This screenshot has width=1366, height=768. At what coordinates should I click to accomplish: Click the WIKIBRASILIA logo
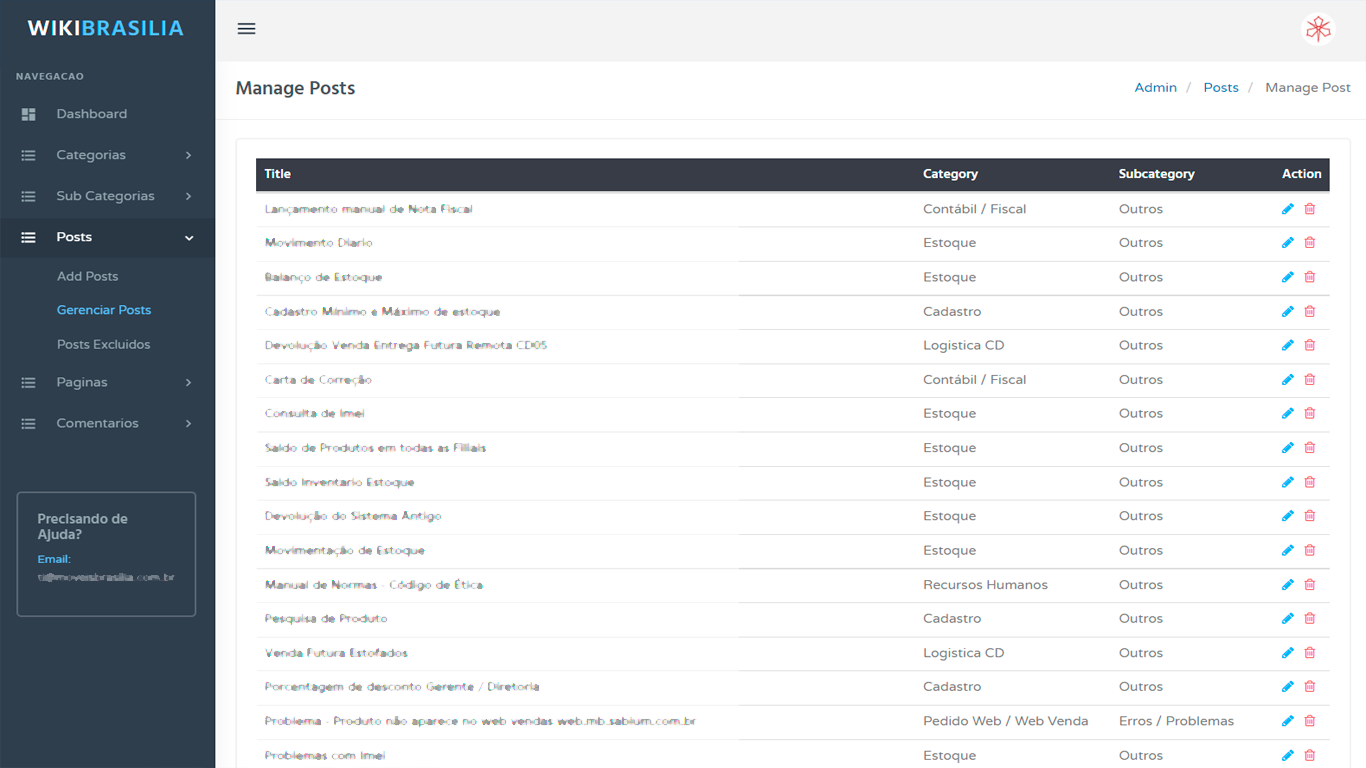(x=105, y=28)
